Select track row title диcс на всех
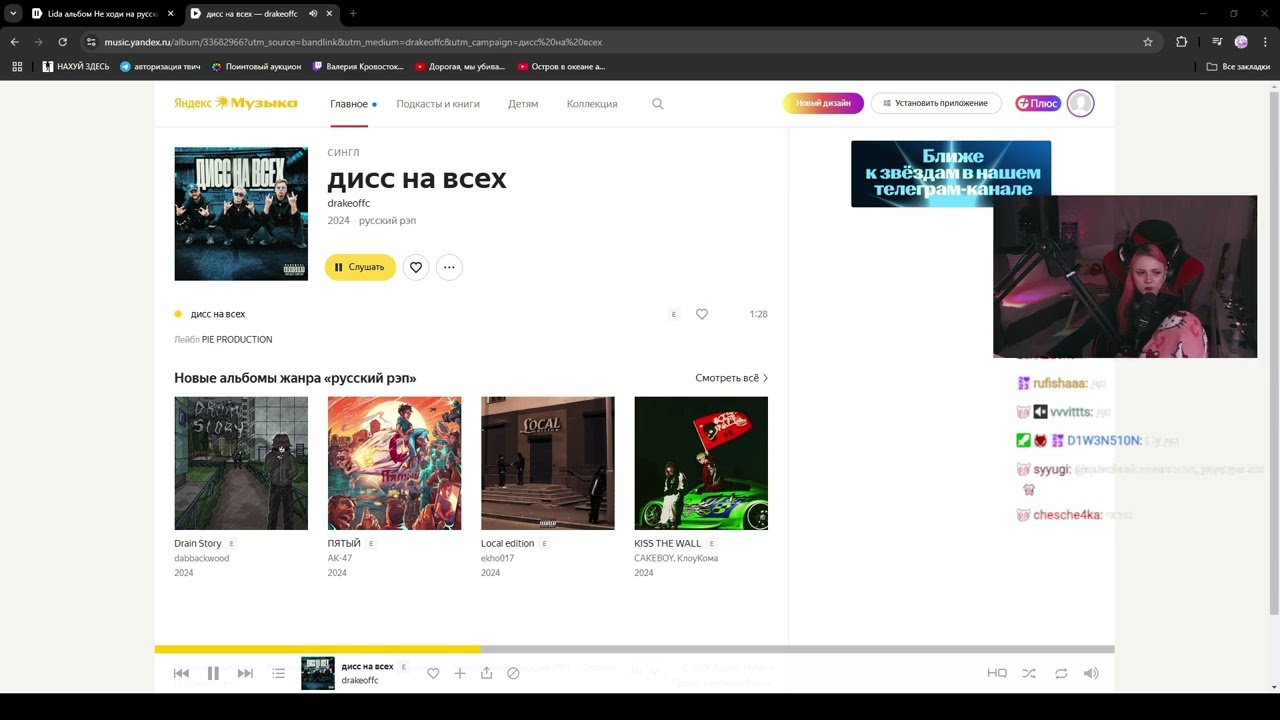The image size is (1280, 720). coord(218,314)
